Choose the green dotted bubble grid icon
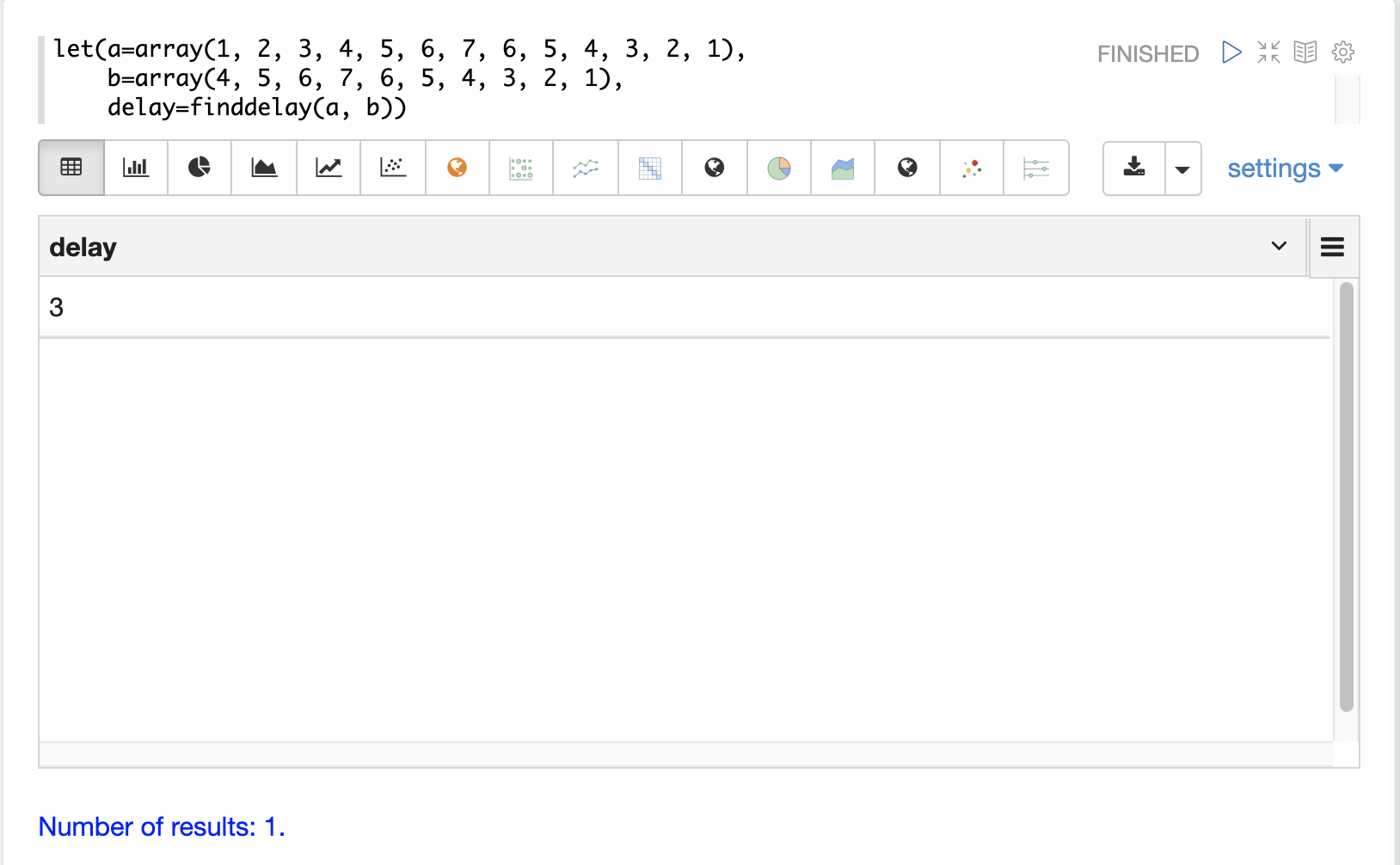Screen dimensions: 1400x865 pos(521,168)
